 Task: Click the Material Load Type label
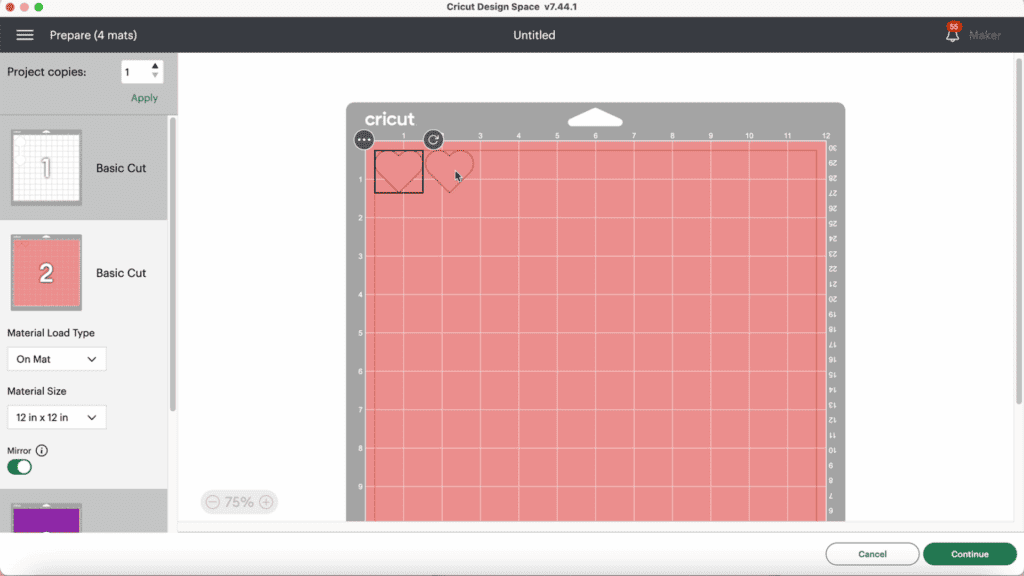click(51, 333)
